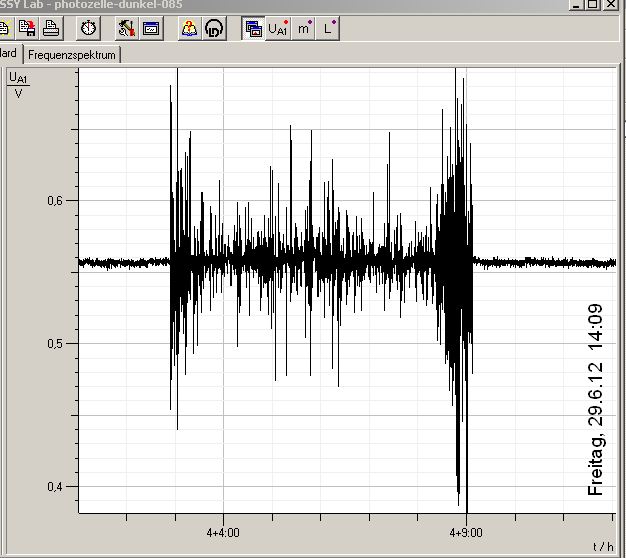Screen dimensions: 626x558
Task: Minimize the CASSY Lab window
Action: (x=576, y=4)
